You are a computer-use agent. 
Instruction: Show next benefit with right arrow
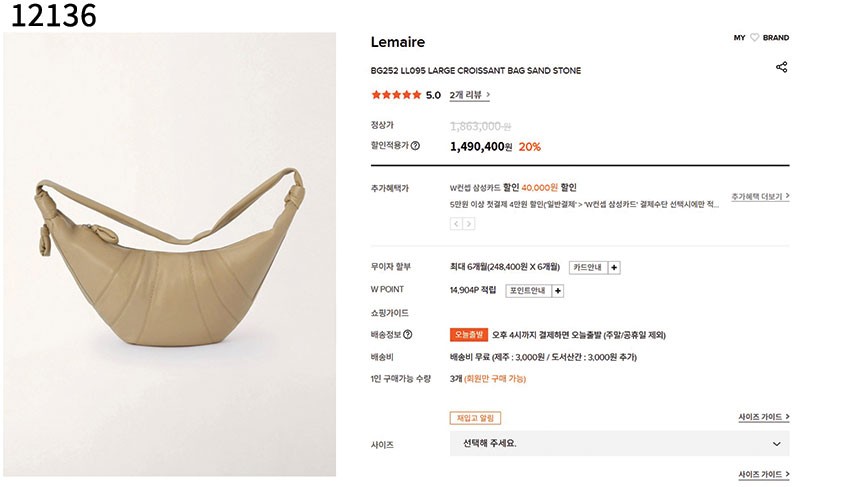pyautogui.click(x=469, y=224)
